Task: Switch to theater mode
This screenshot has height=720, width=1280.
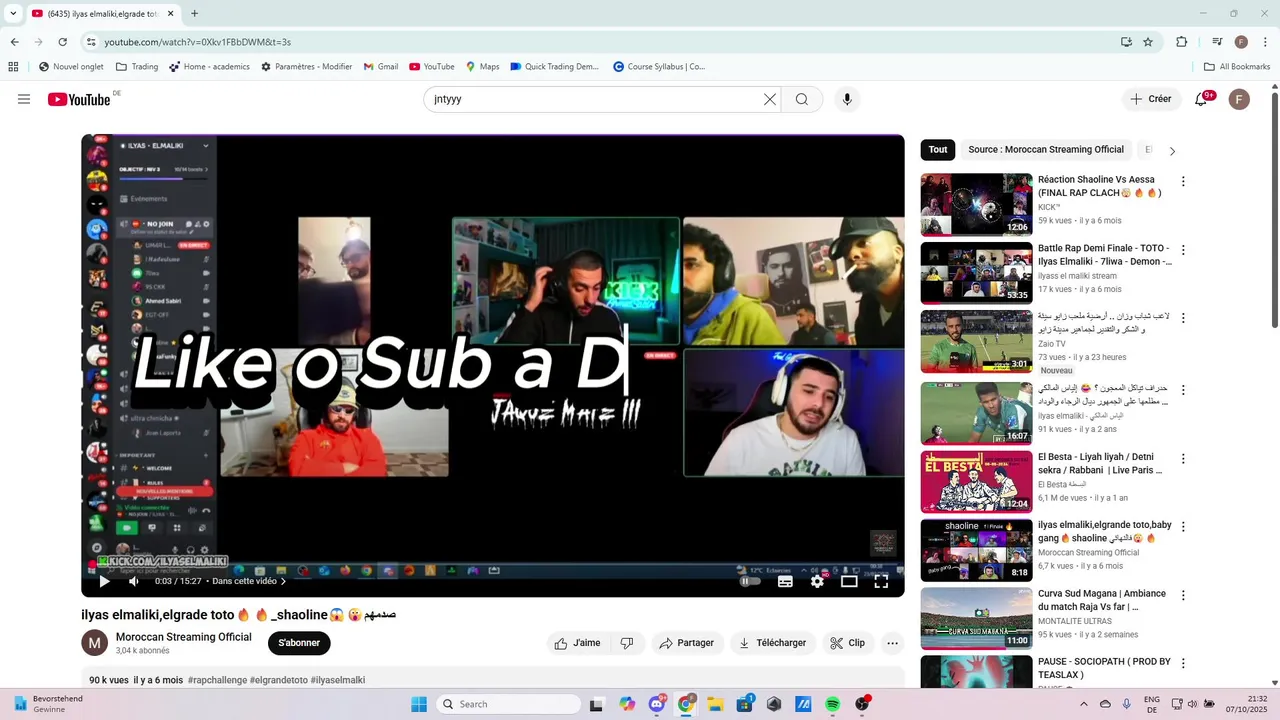Action: (849, 581)
